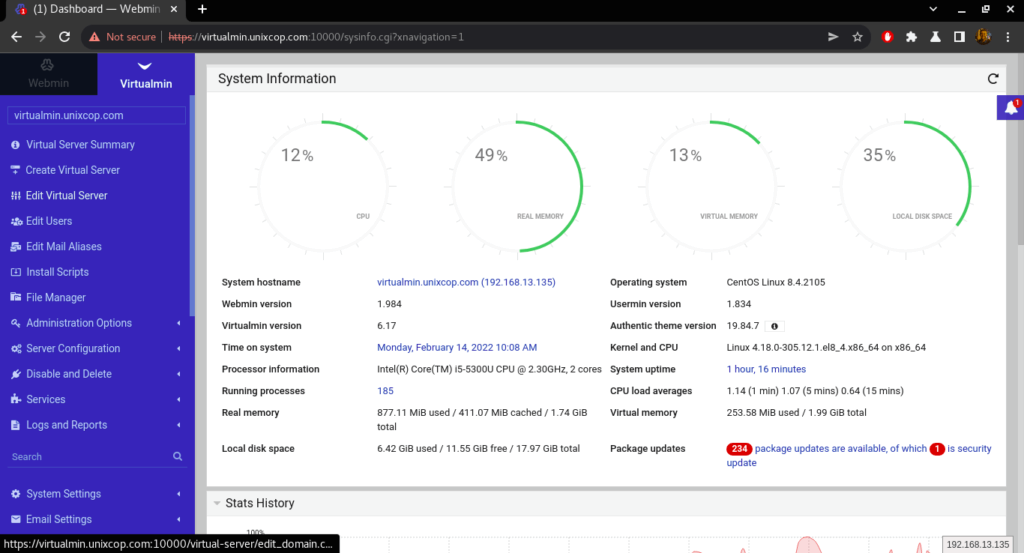The image size is (1024, 553).
Task: Expand Logs and Reports submenu arrow
Action: click(x=178, y=425)
